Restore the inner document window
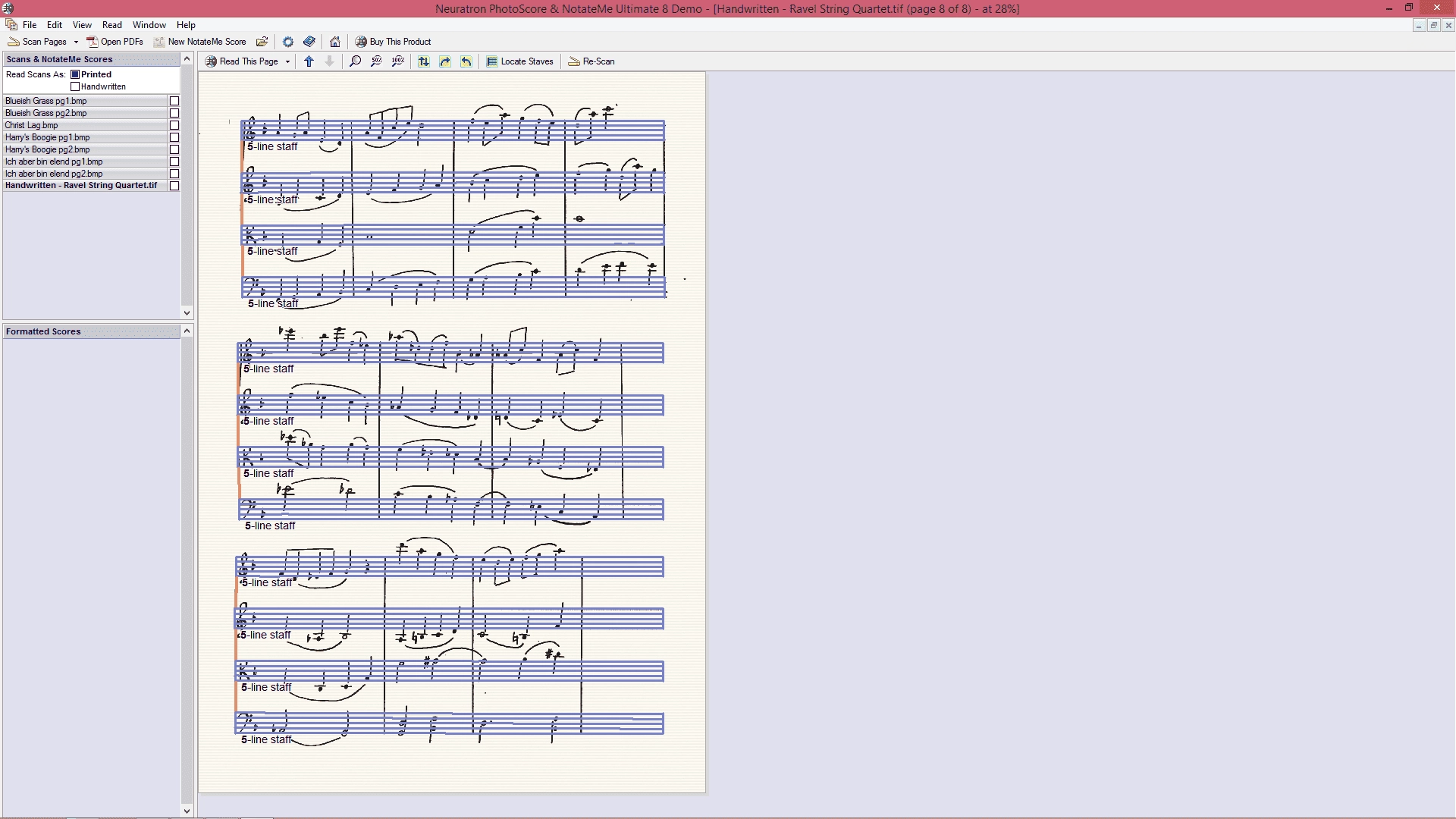1456x819 pixels. [x=1433, y=26]
